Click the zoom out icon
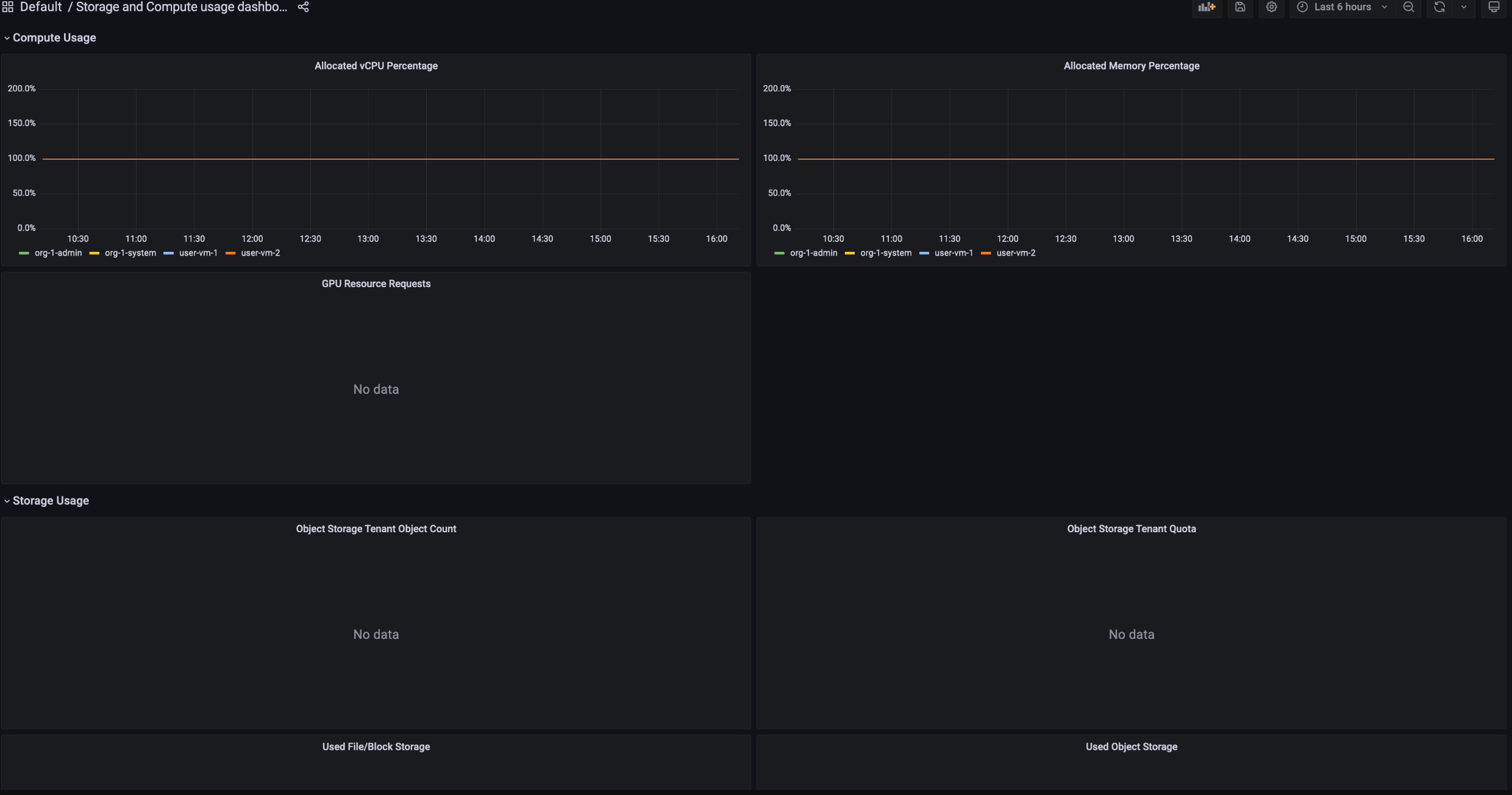This screenshot has height=795, width=1512. [1410, 8]
